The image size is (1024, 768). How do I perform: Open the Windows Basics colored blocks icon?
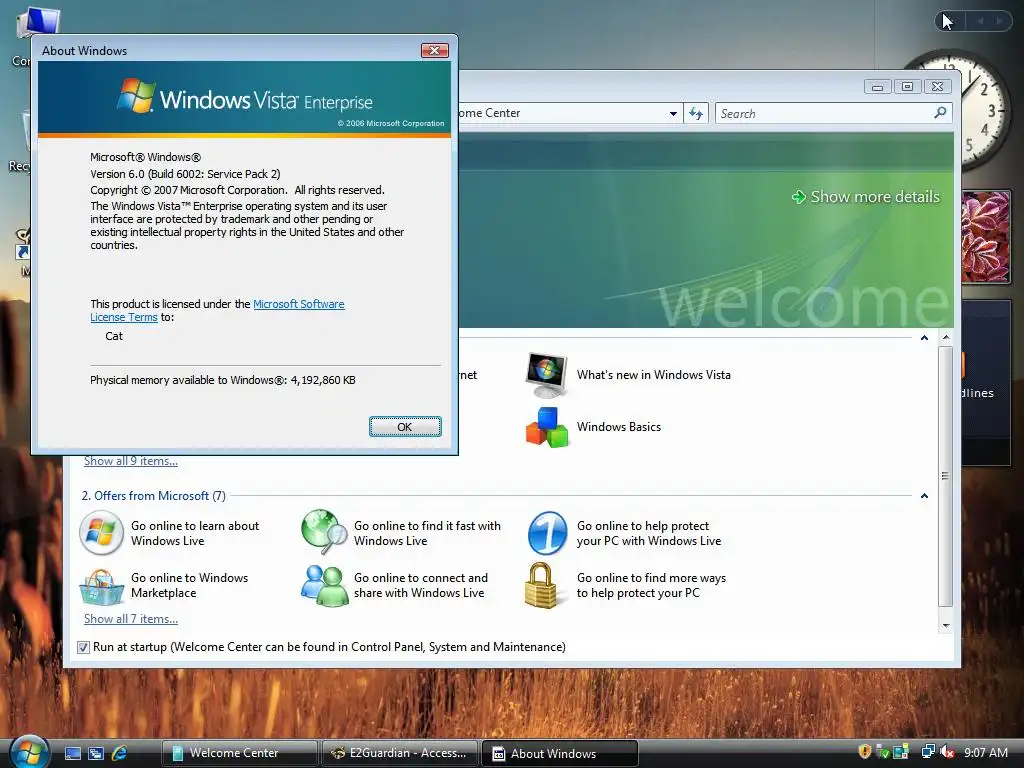point(547,427)
